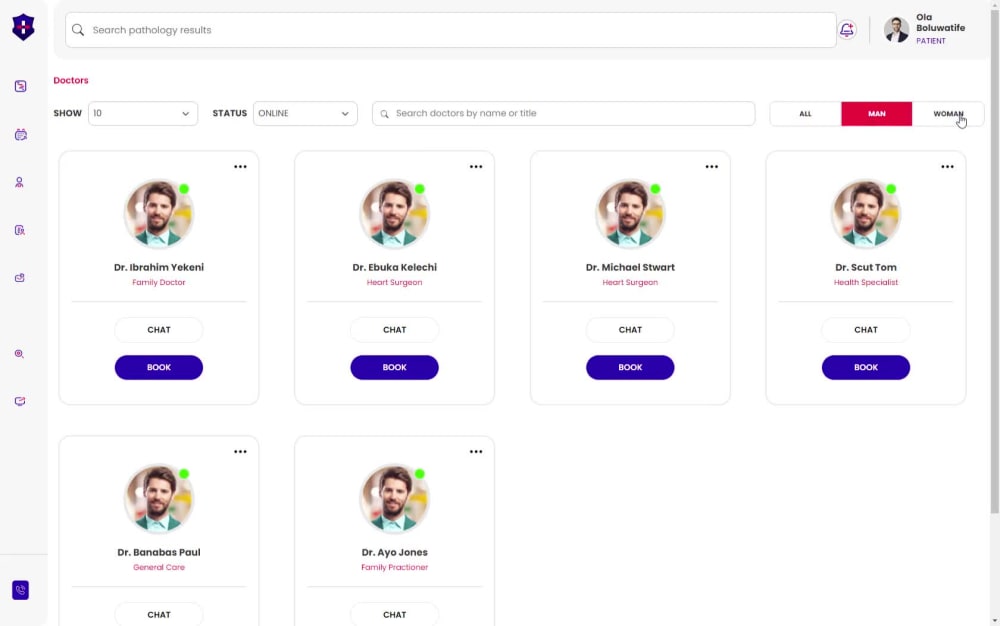Click the magnifier search icon in sidebar
The image size is (1000, 626).
coord(20,353)
